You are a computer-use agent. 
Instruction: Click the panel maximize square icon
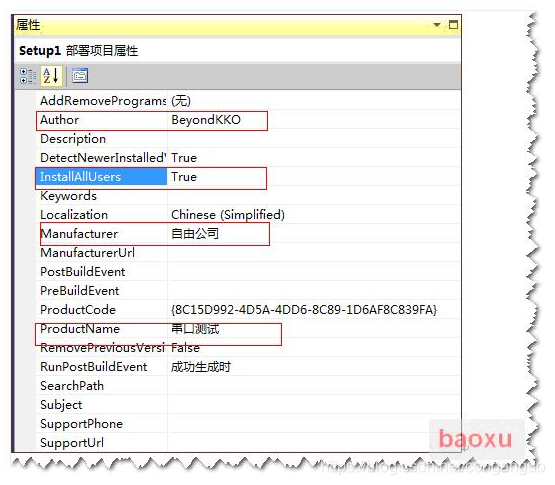point(453,25)
